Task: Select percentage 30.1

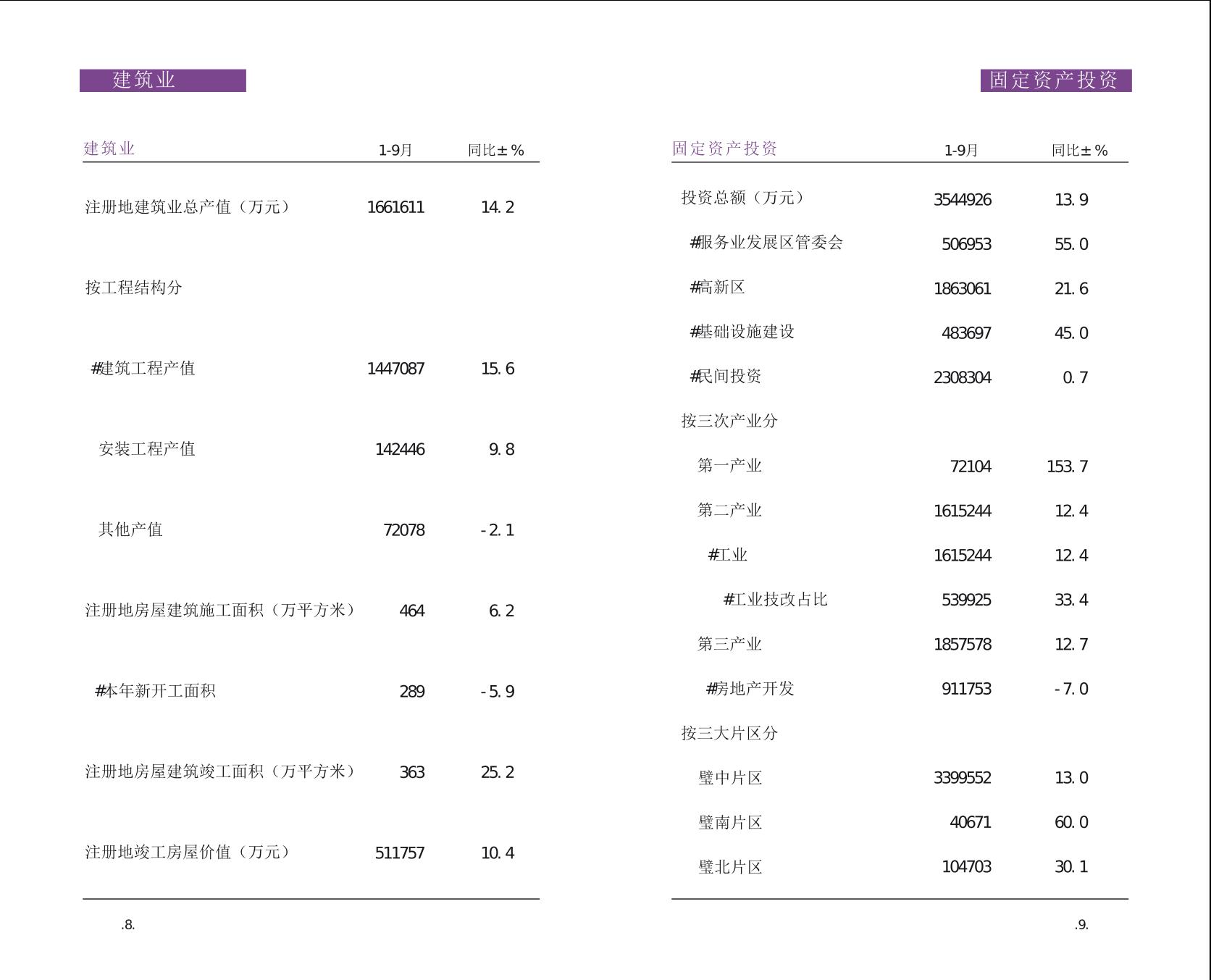Action: coord(1071,868)
